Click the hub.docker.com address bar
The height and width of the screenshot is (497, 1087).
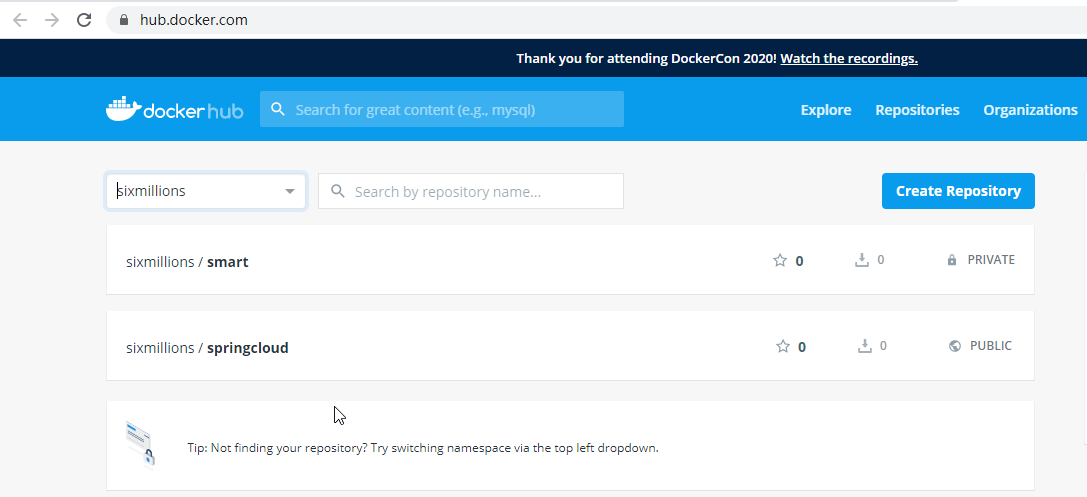click(596, 20)
